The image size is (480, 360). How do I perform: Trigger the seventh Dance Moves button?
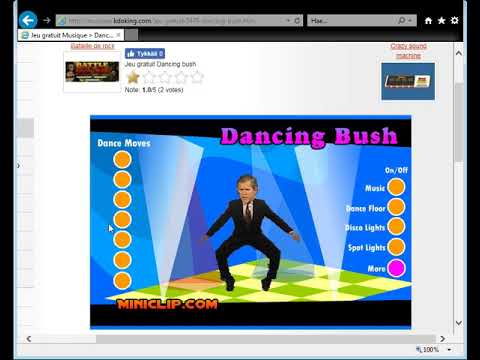point(122,280)
